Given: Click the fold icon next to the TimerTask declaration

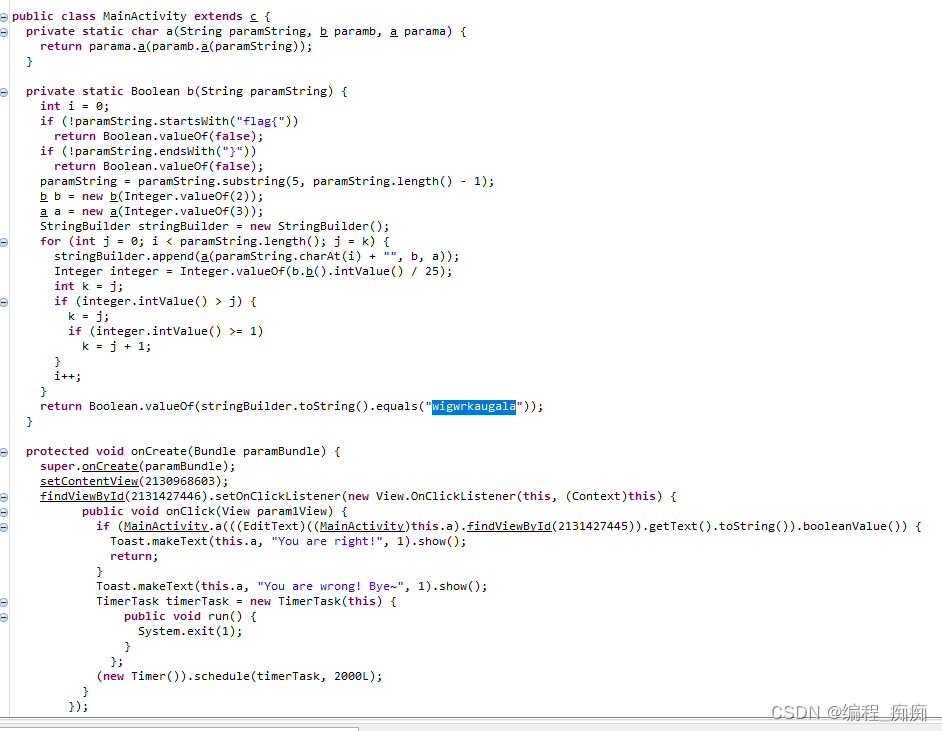Looking at the screenshot, I should [x=5, y=601].
